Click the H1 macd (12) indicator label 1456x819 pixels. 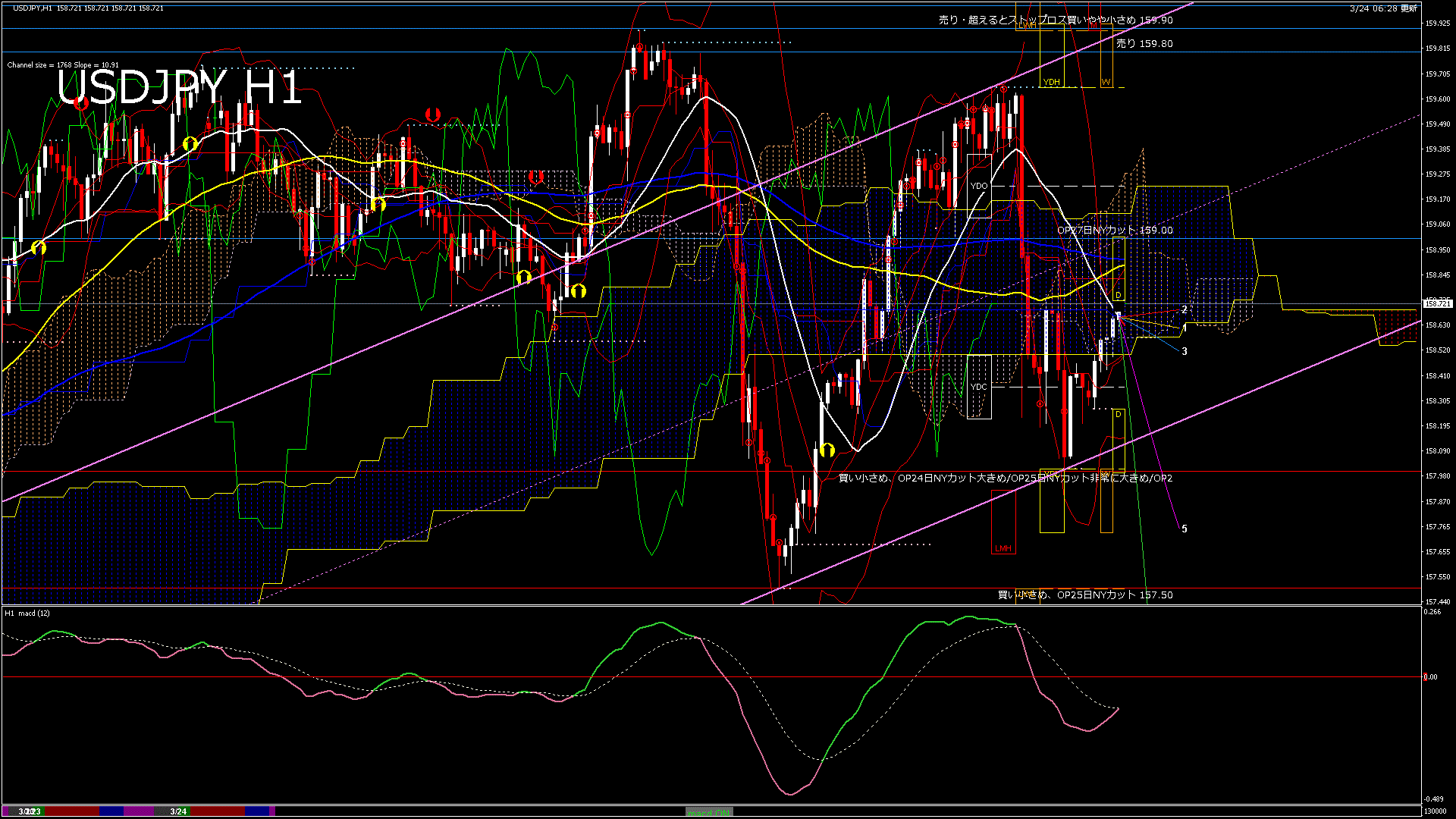click(x=27, y=613)
